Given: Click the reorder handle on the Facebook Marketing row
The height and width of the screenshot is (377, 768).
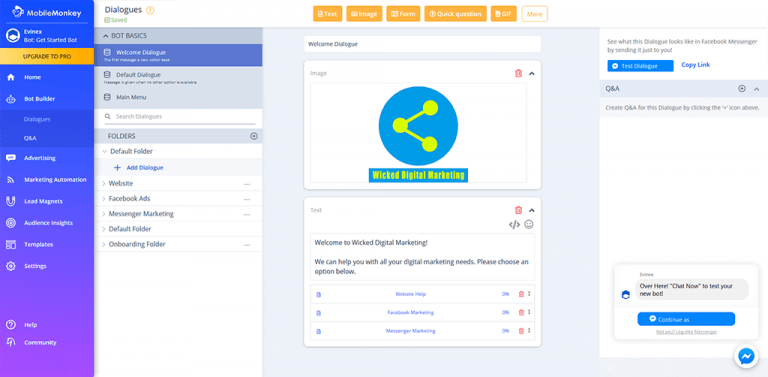Looking at the screenshot, I should tap(529, 312).
